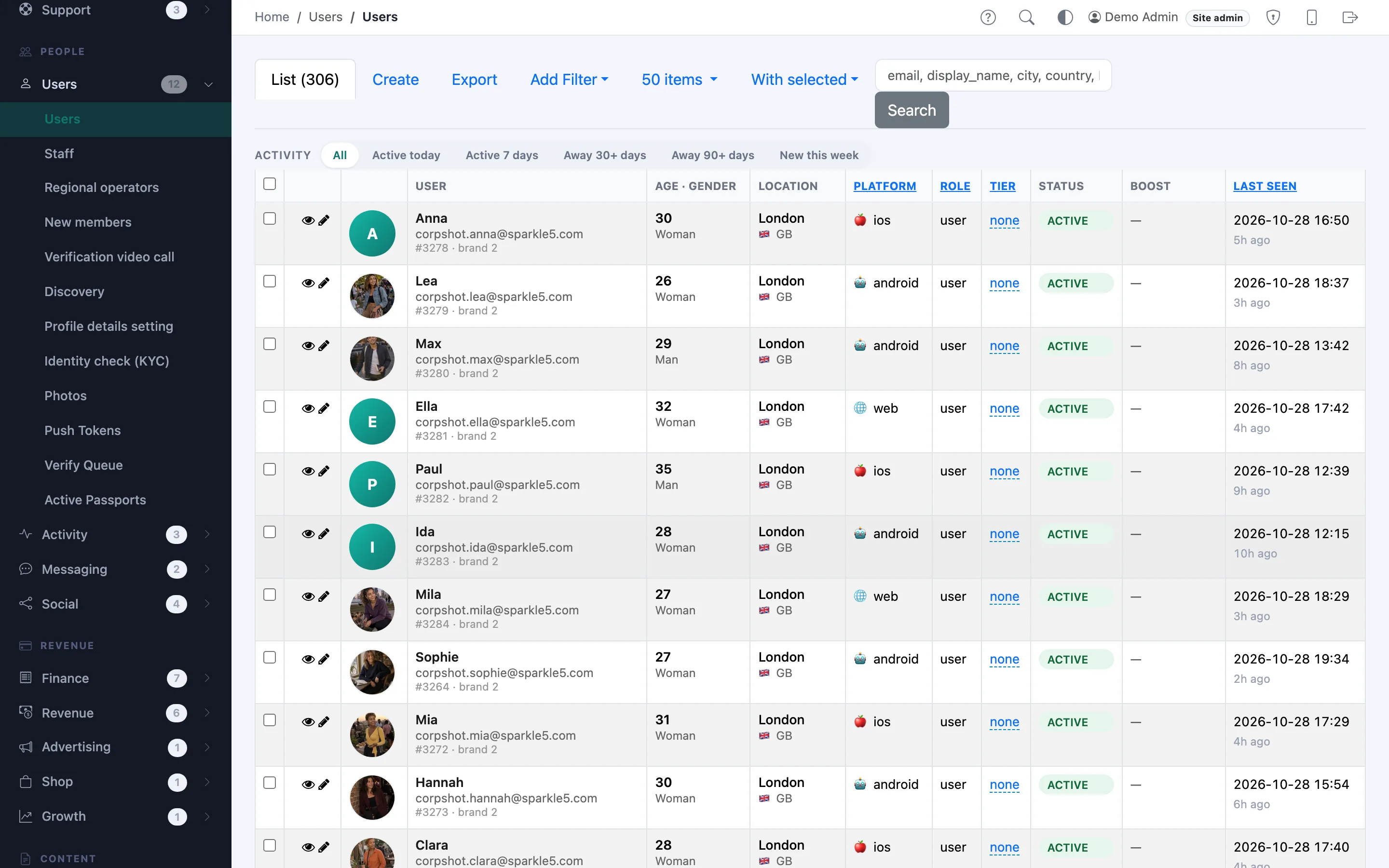The image size is (1389, 868).
Task: Click the view eye icon for Sophie
Action: (x=308, y=659)
